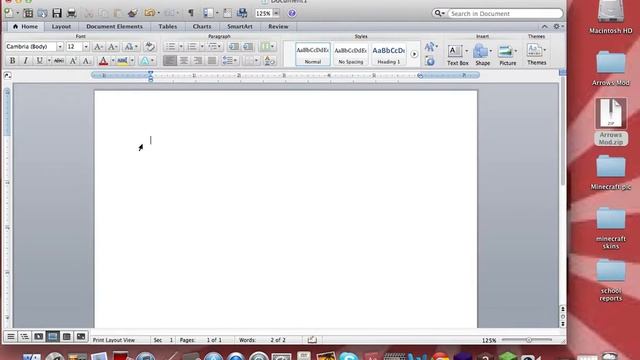Switch to the Layout tab
Screen dimensions: 640x360
point(61,27)
